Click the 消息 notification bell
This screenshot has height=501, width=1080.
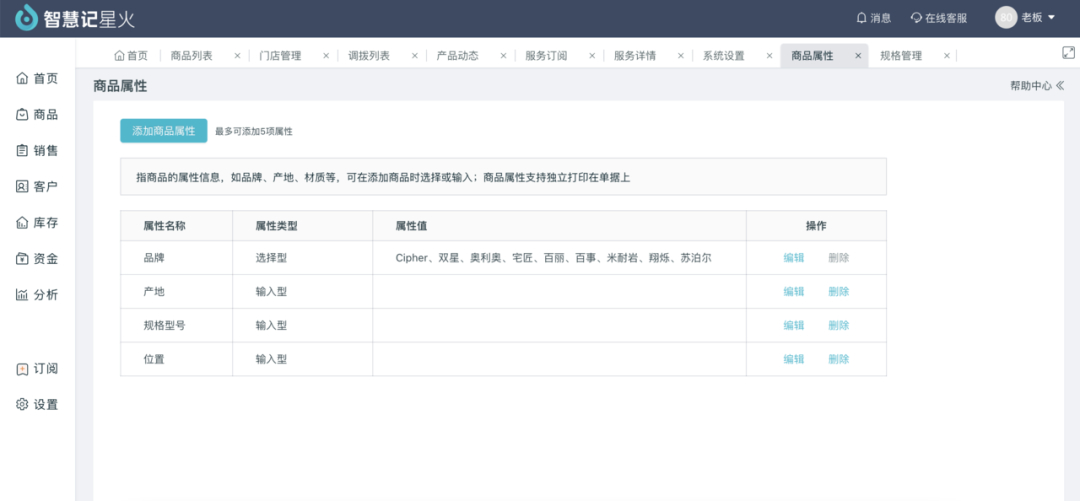pyautogui.click(x=861, y=18)
